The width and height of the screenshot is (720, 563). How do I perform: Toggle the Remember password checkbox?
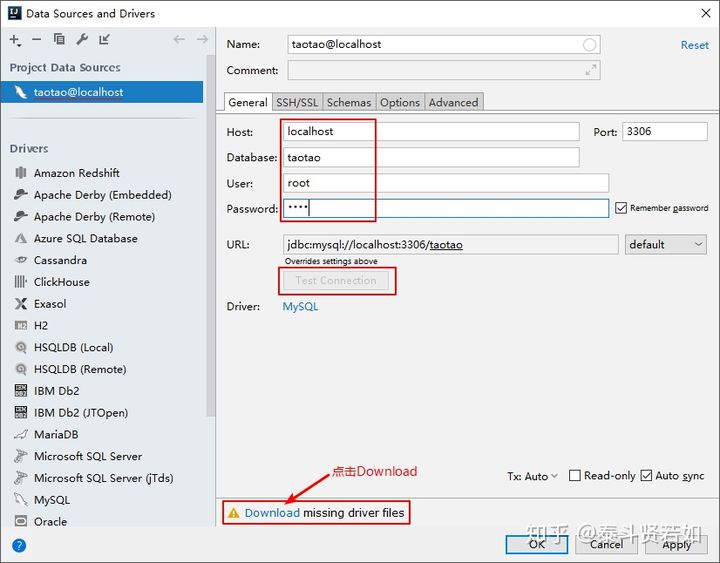pos(621,208)
